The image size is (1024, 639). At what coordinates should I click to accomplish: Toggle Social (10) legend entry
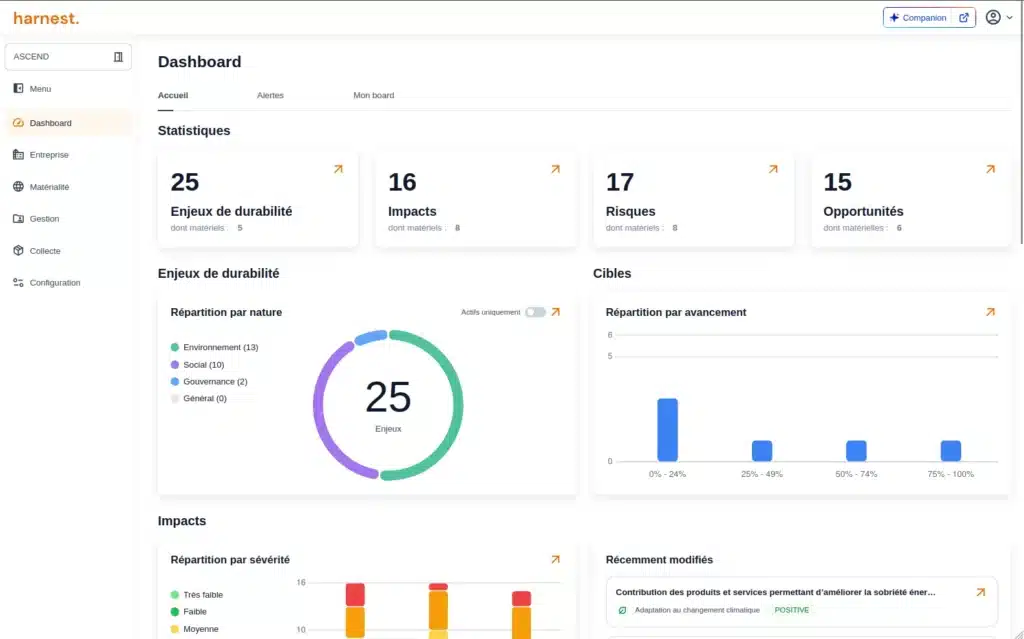[197, 365]
